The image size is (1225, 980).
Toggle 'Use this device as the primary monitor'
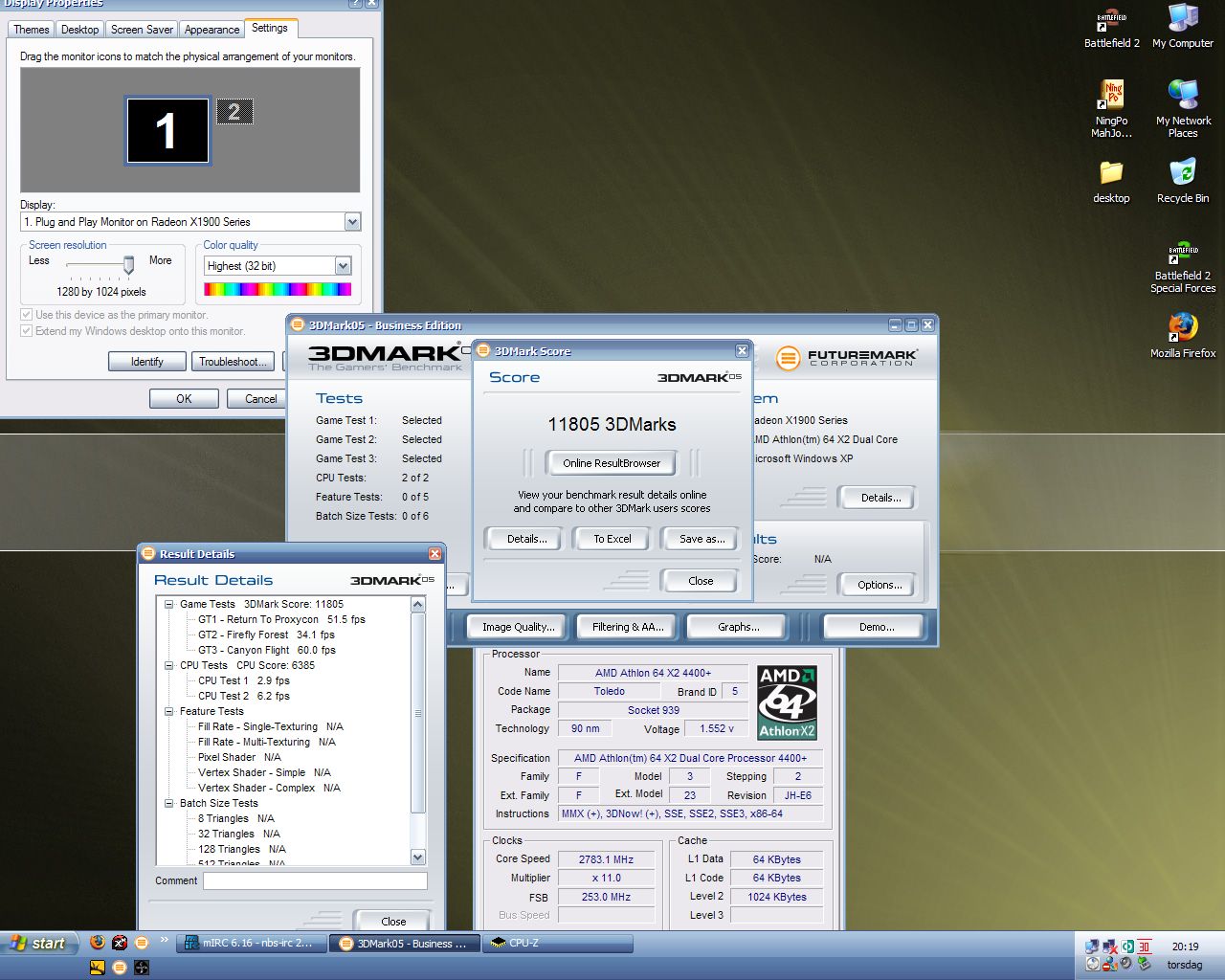point(27,315)
